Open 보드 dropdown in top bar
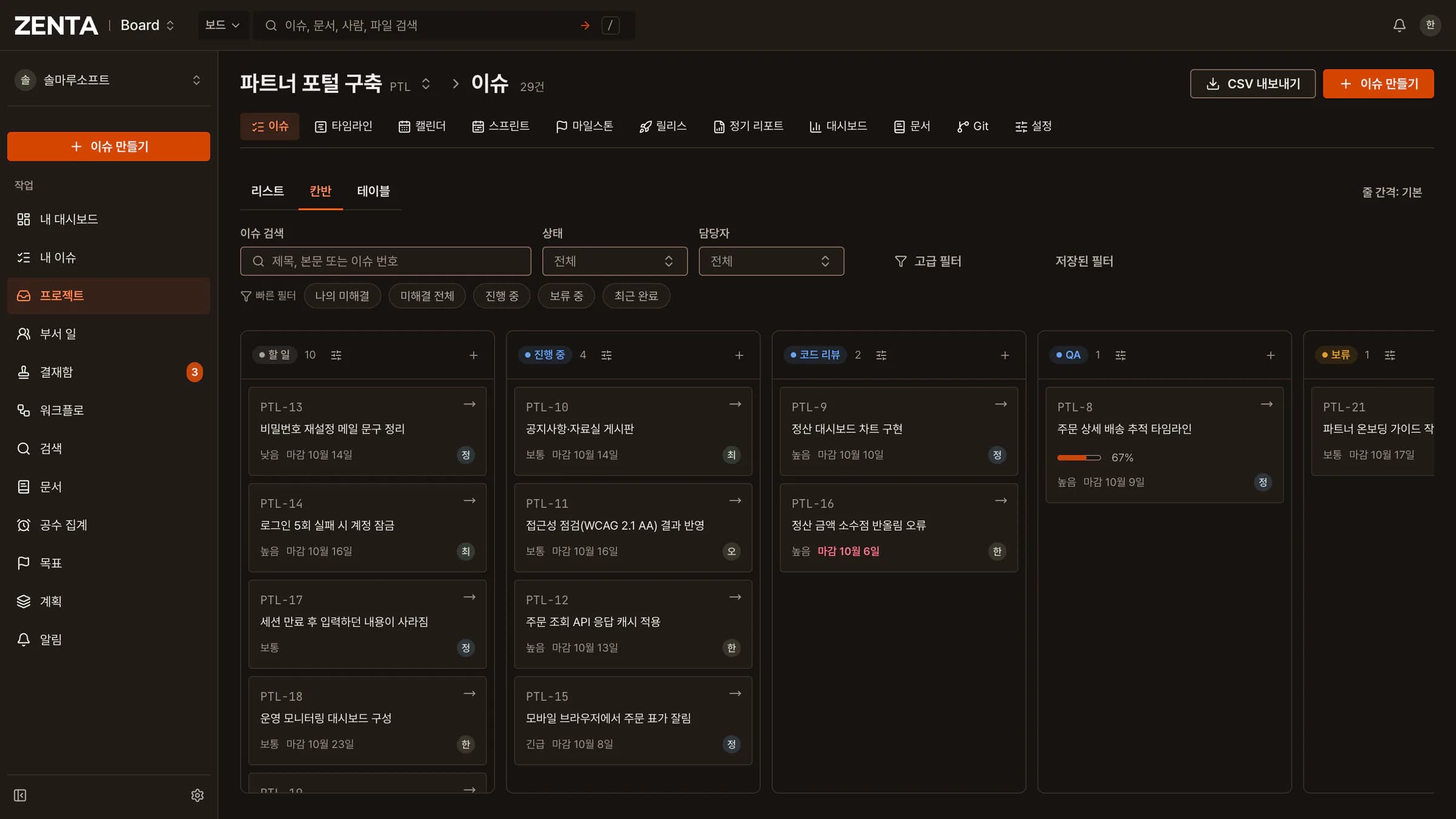1456x819 pixels. 223,25
